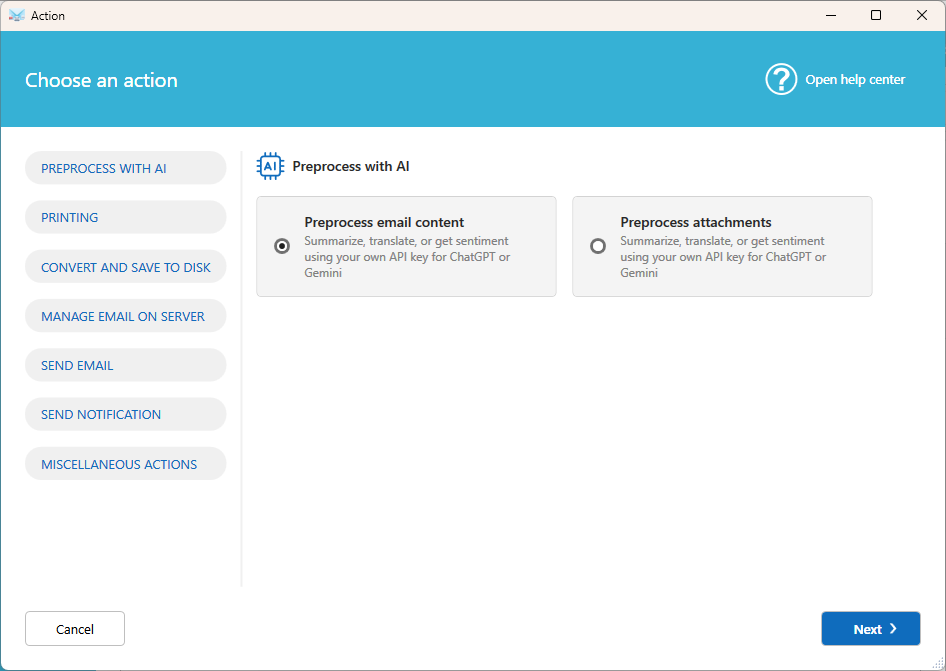
Task: Minimize the Action window
Action: click(831, 16)
